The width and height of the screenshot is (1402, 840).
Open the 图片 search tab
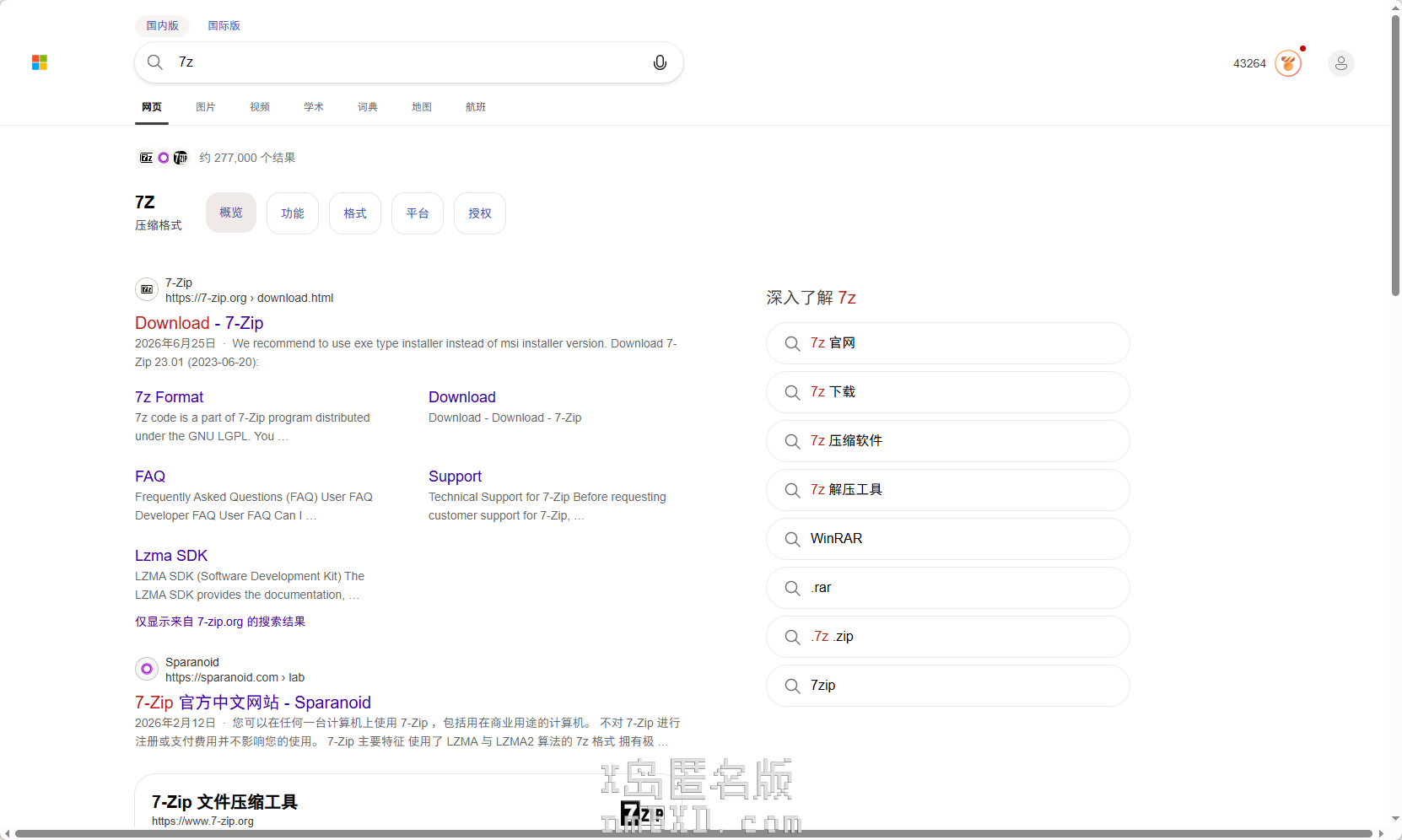(x=206, y=107)
